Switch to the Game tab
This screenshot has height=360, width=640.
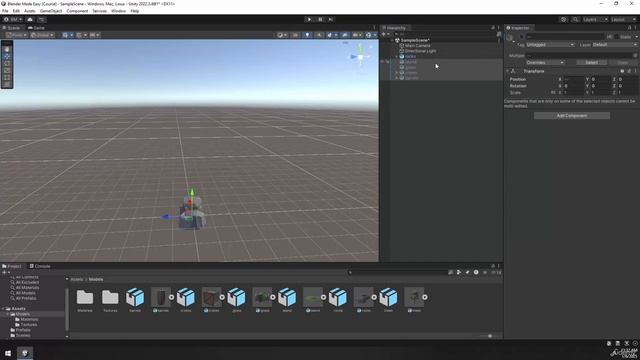pos(36,28)
